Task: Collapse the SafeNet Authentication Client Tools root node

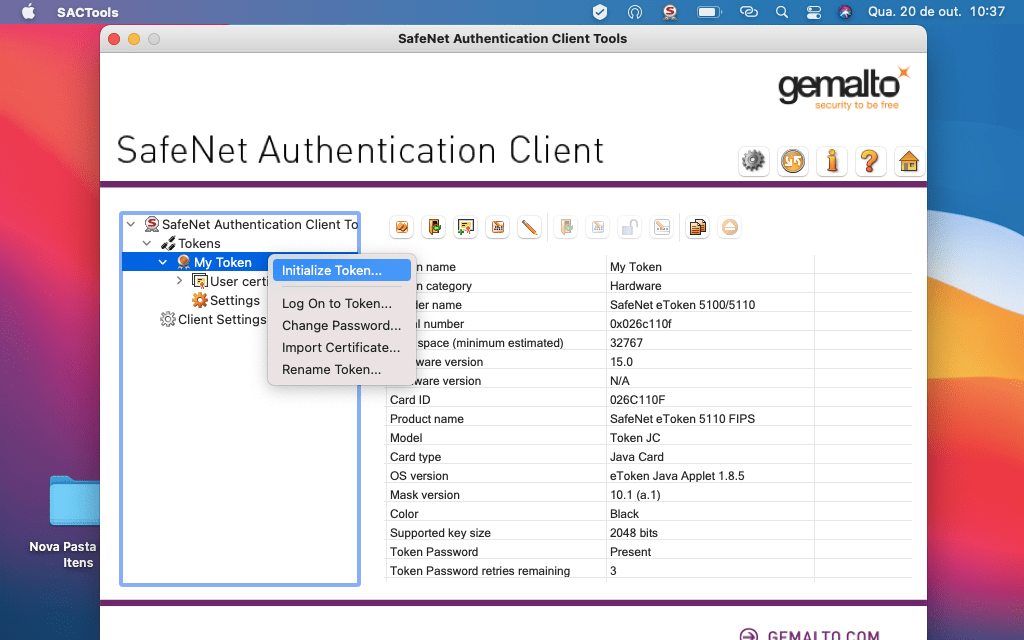Action: pyautogui.click(x=131, y=225)
